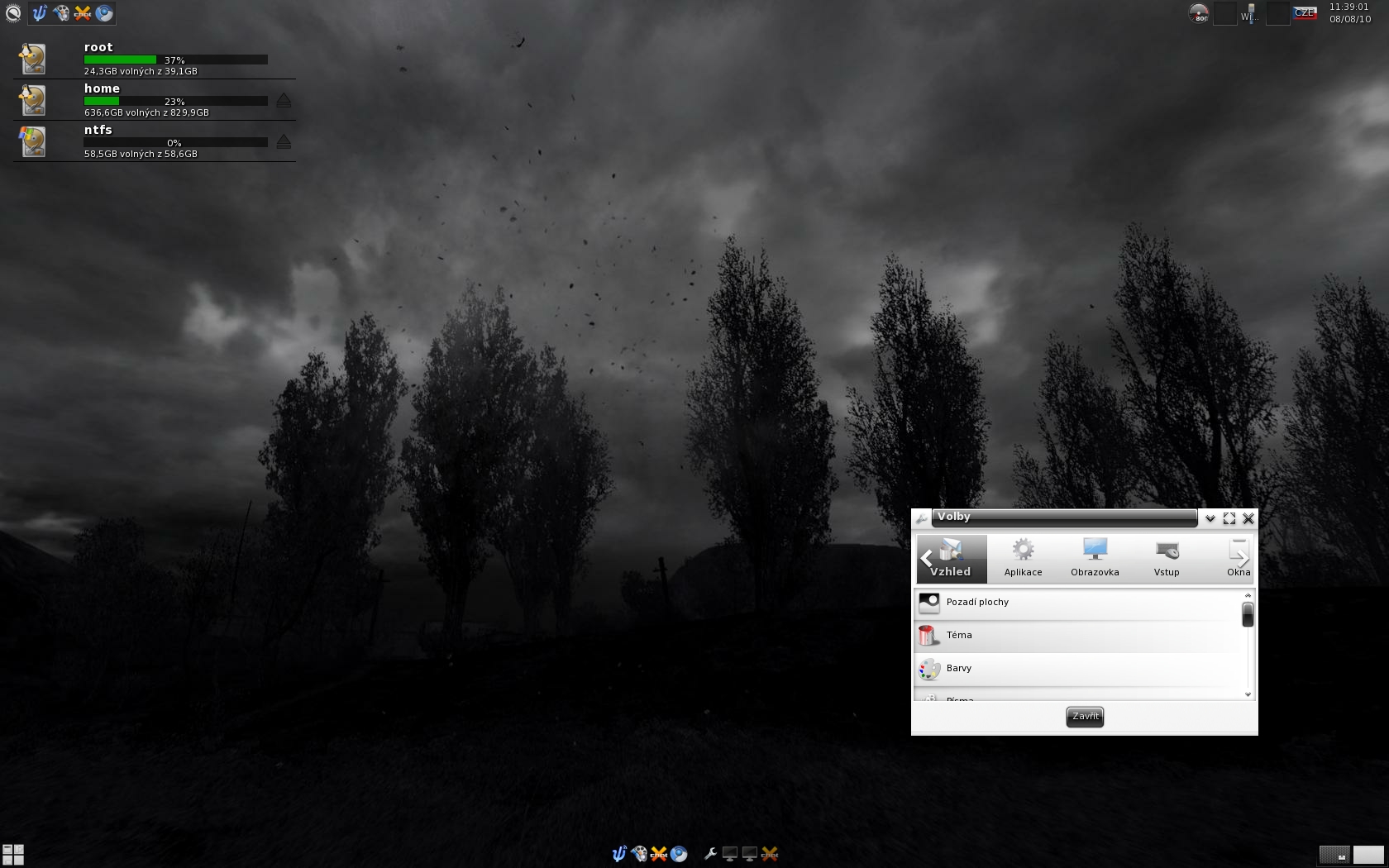This screenshot has width=1389, height=868.
Task: Click the Volby window title bar
Action: pyautogui.click(x=1064, y=517)
